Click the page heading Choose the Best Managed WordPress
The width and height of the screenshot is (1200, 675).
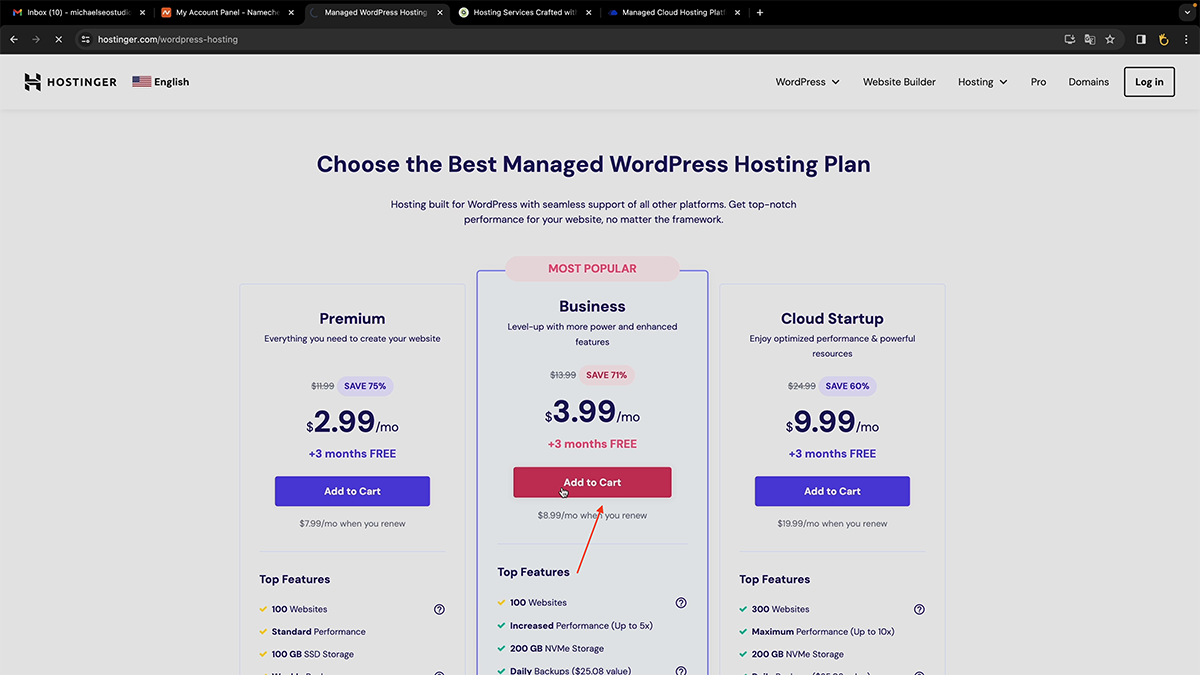click(x=593, y=164)
